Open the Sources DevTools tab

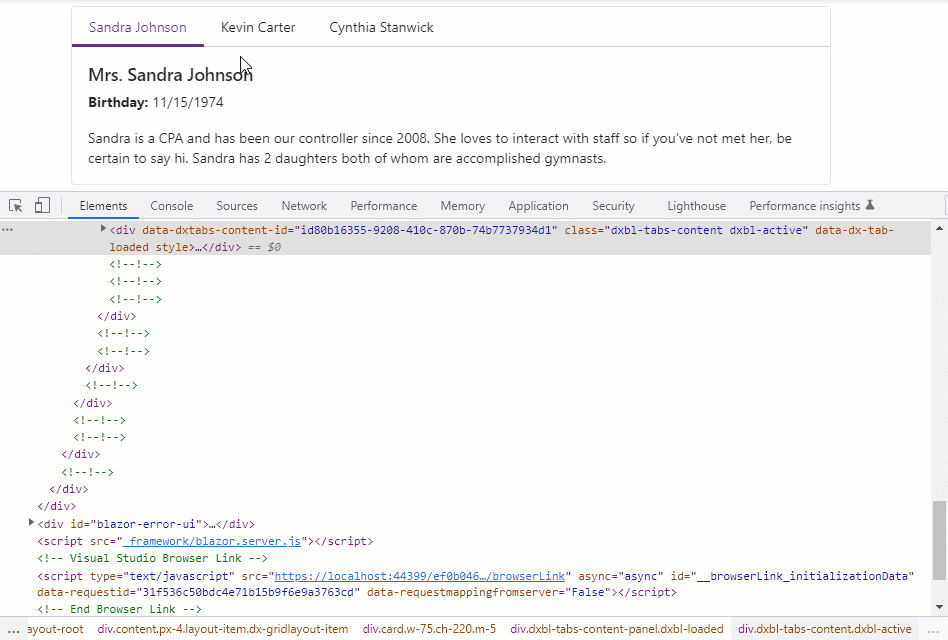(x=237, y=205)
